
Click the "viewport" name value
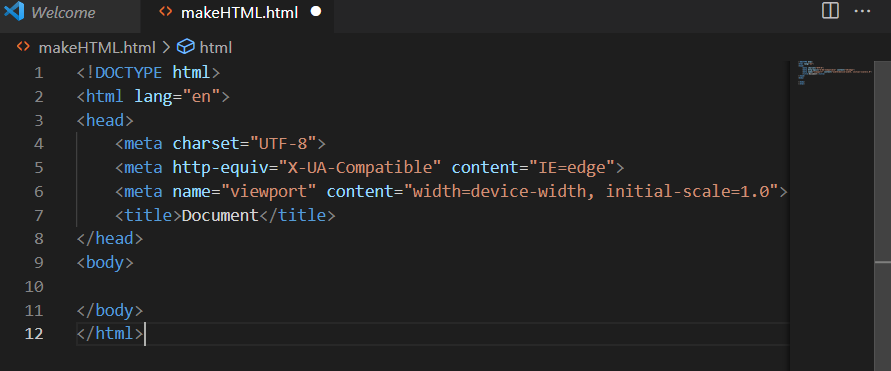point(269,191)
